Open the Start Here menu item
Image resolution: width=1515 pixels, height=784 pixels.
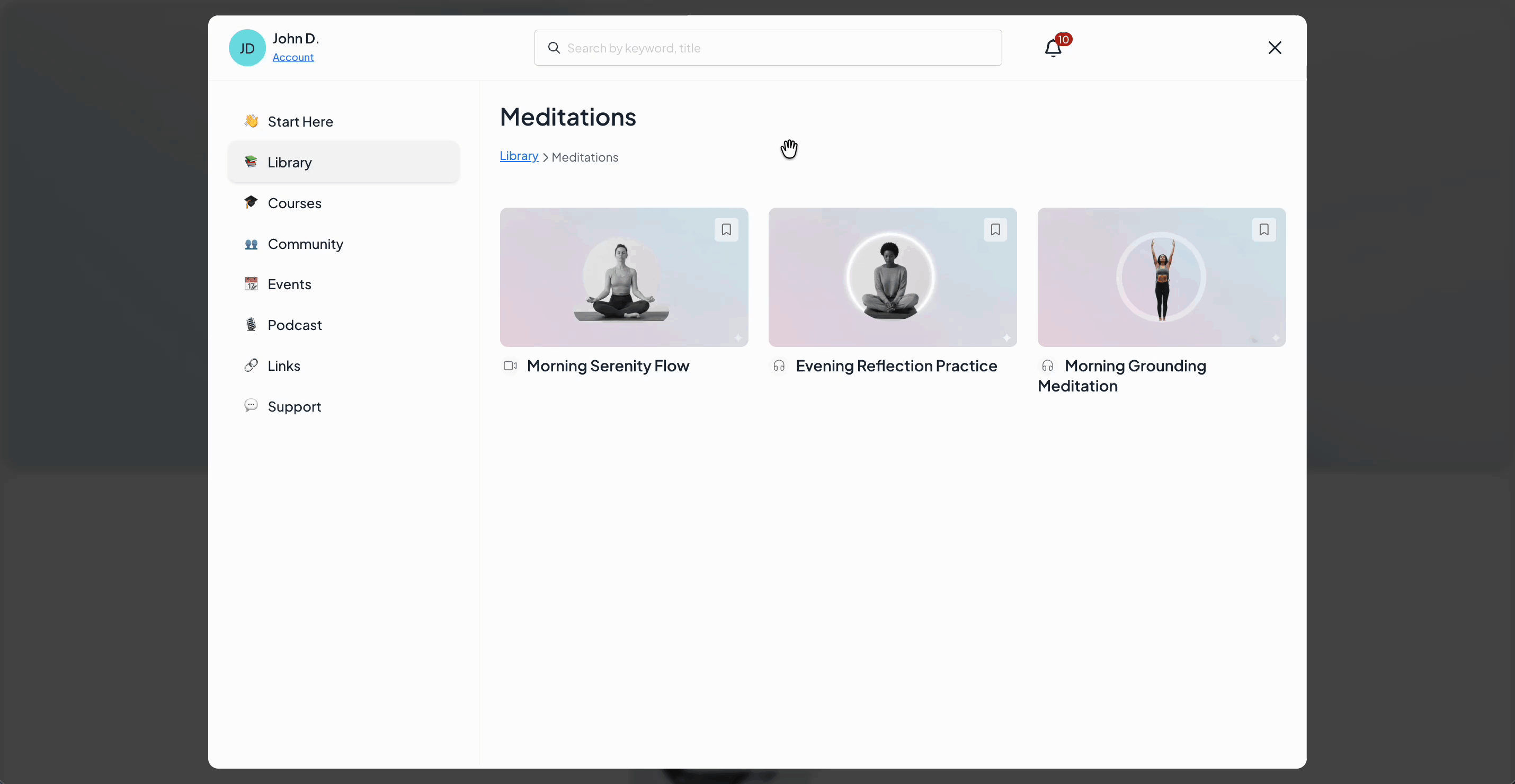tap(300, 122)
